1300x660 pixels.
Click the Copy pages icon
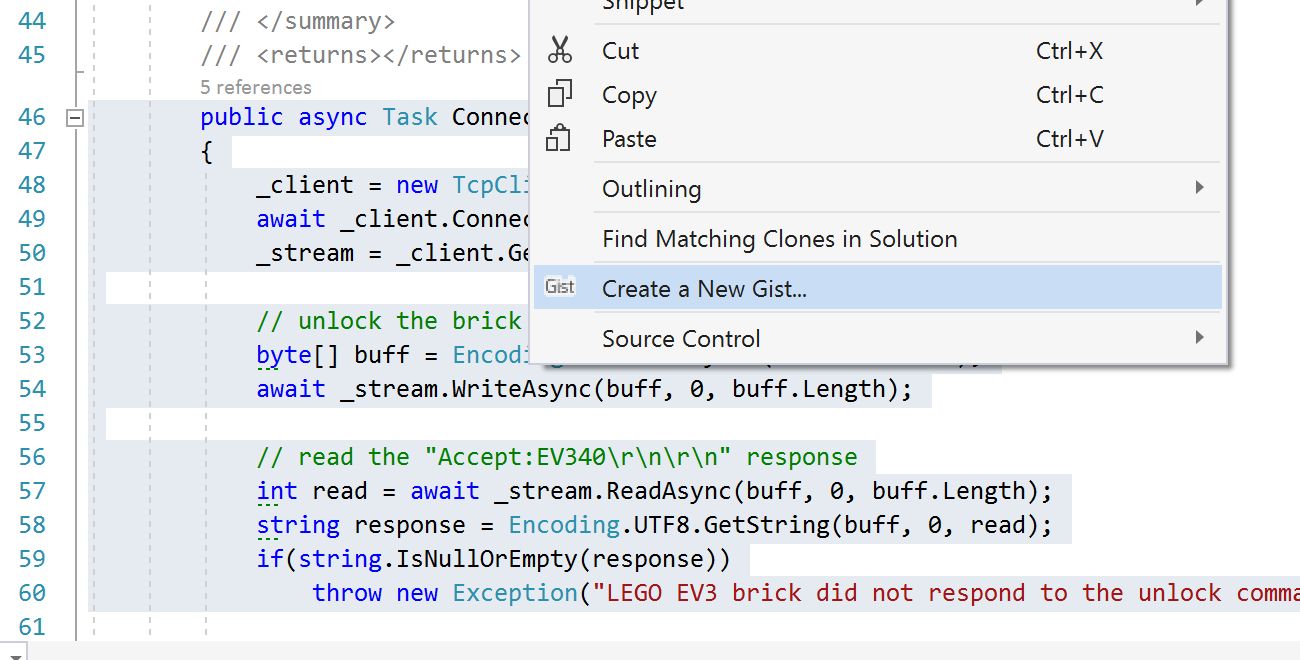click(x=559, y=95)
